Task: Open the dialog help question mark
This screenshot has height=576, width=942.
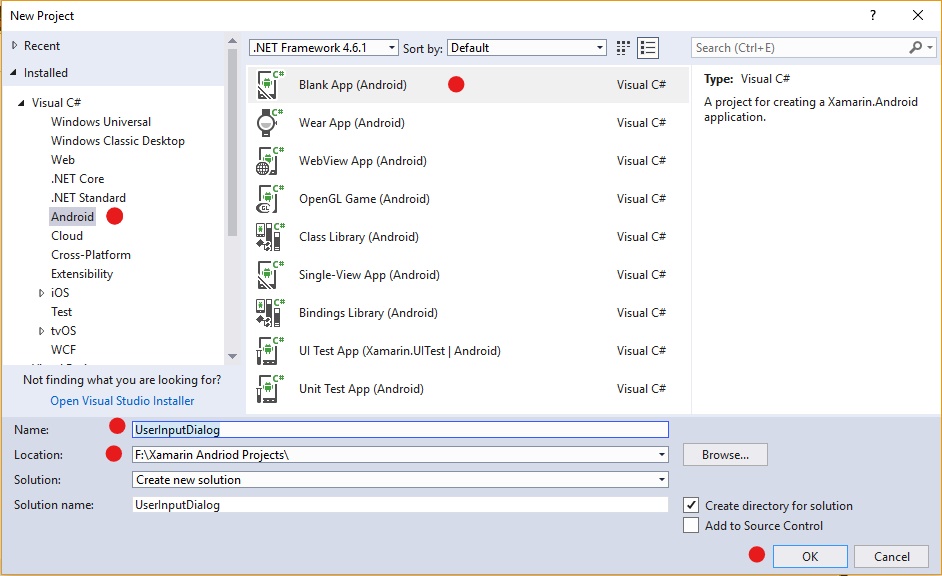Action: [873, 16]
